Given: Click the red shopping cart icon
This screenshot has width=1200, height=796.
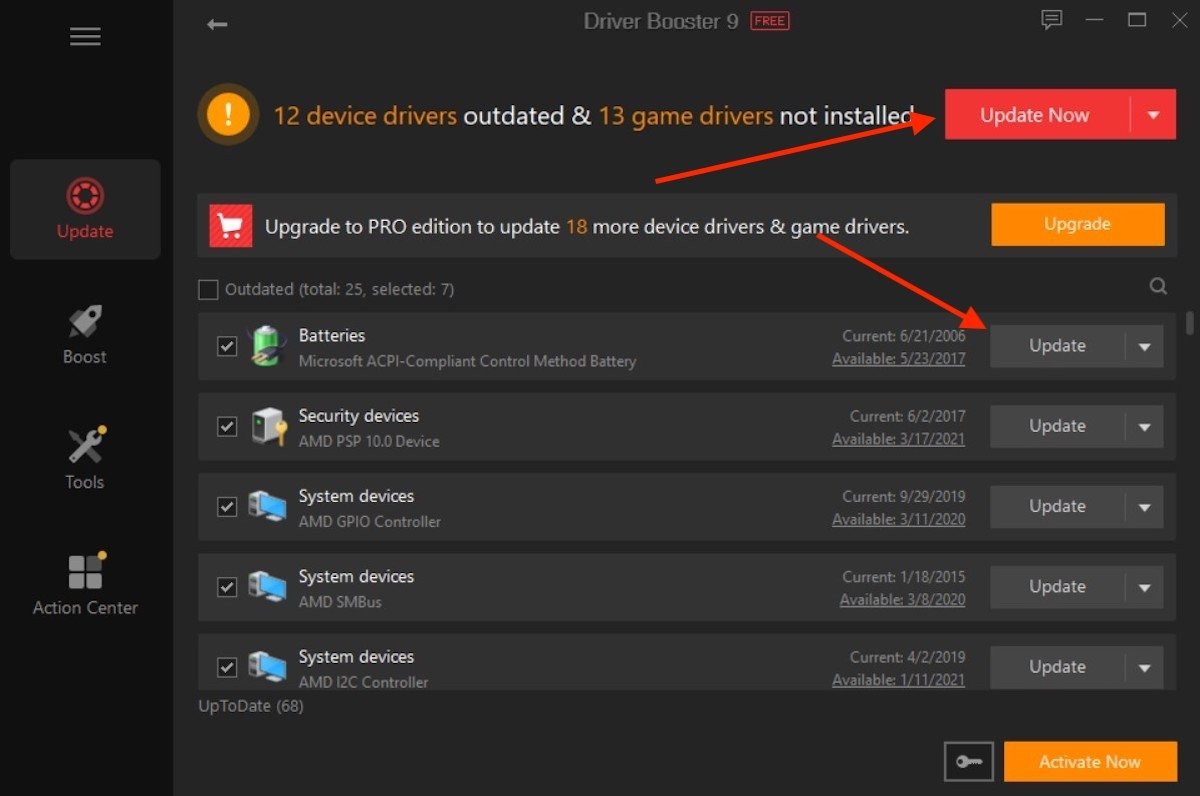Looking at the screenshot, I should 231,226.
